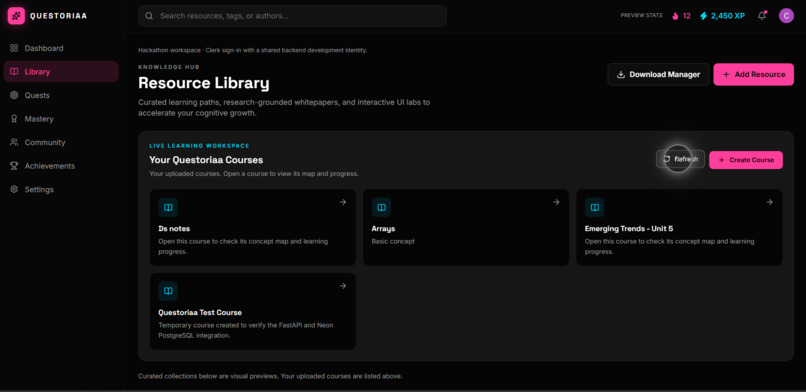The width and height of the screenshot is (806, 392).
Task: Click the Questoriaa Test Course book icon
Action: [168, 291]
